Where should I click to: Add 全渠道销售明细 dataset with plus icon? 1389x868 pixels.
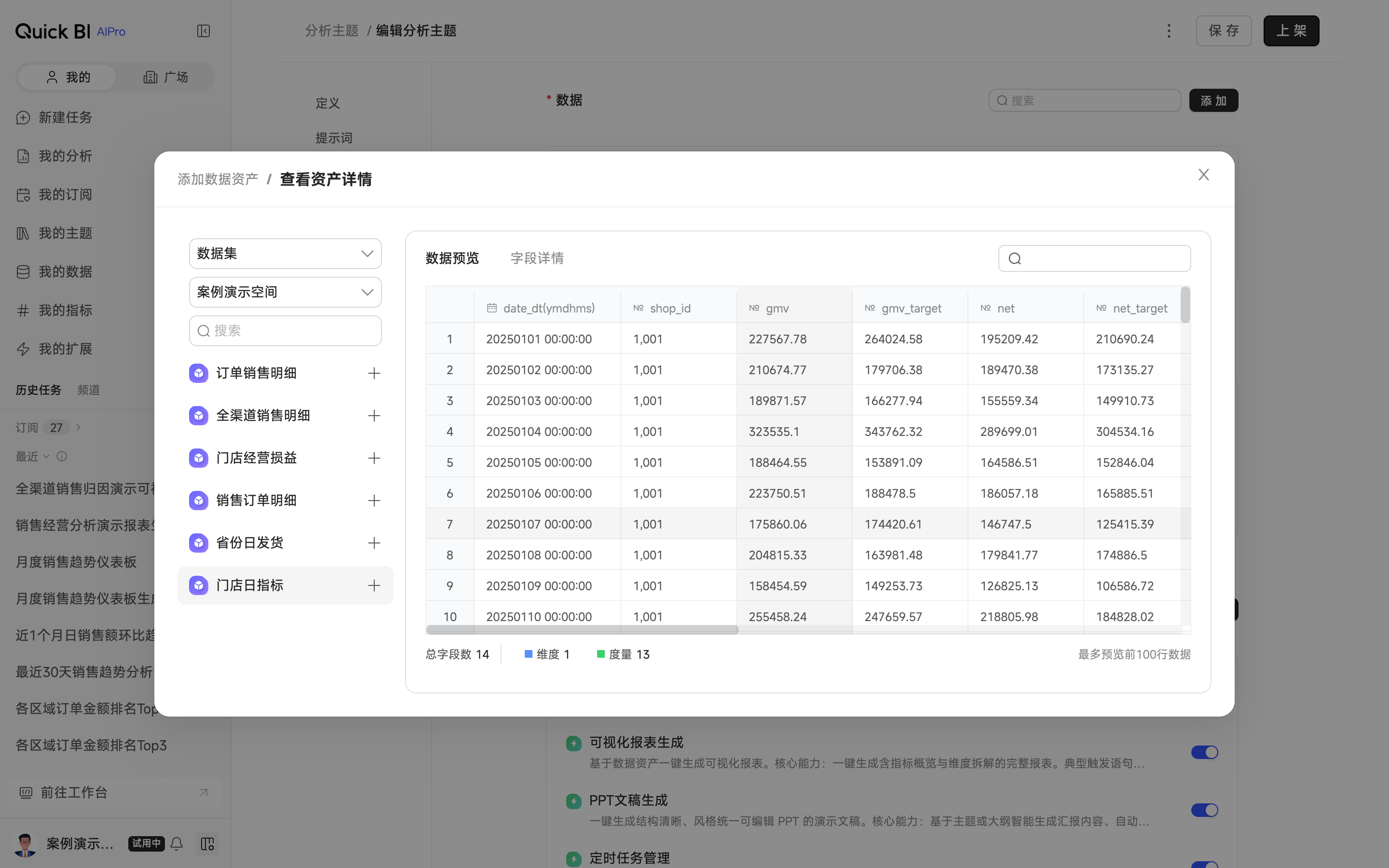374,416
